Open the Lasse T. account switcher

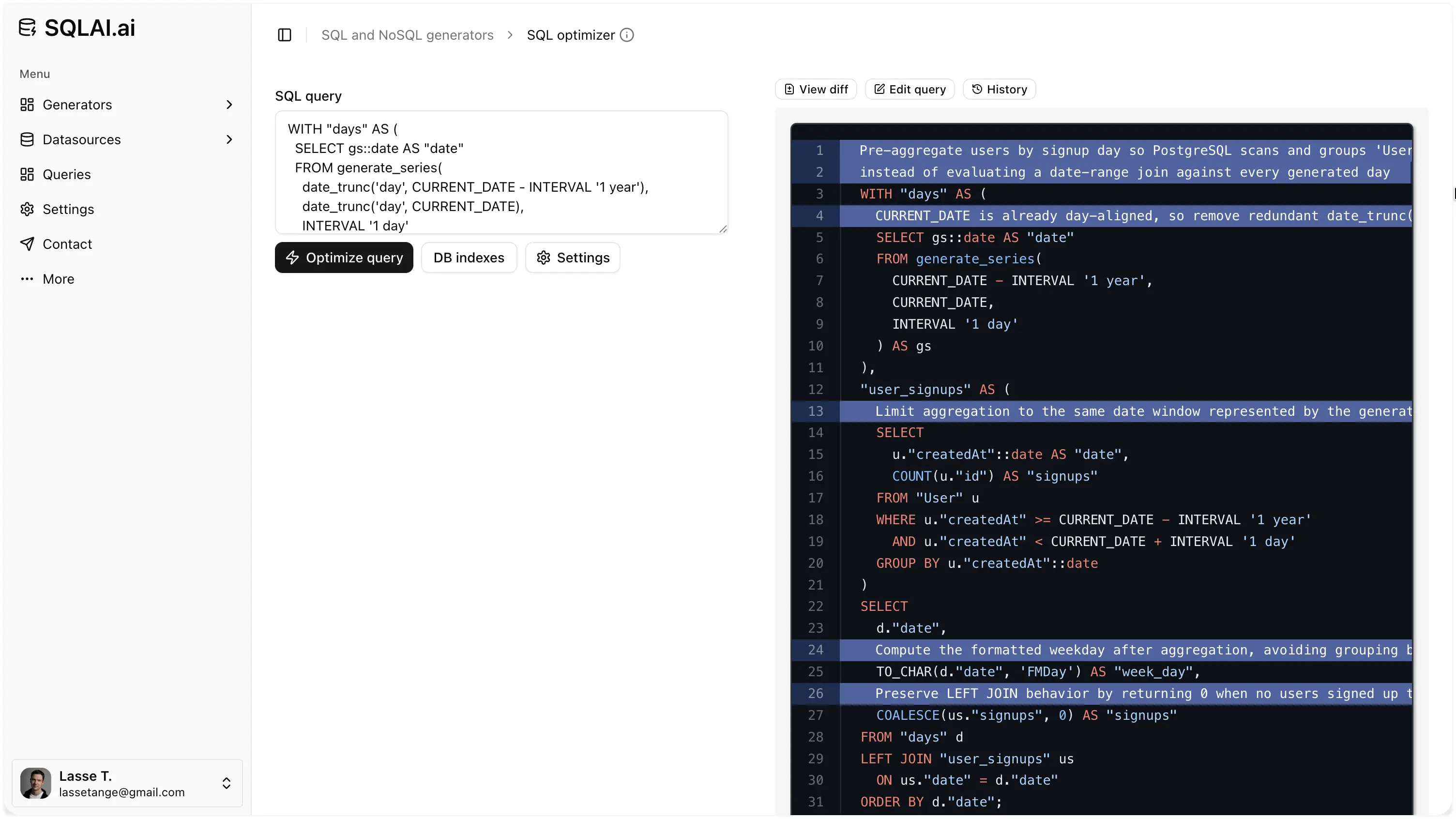(x=127, y=783)
